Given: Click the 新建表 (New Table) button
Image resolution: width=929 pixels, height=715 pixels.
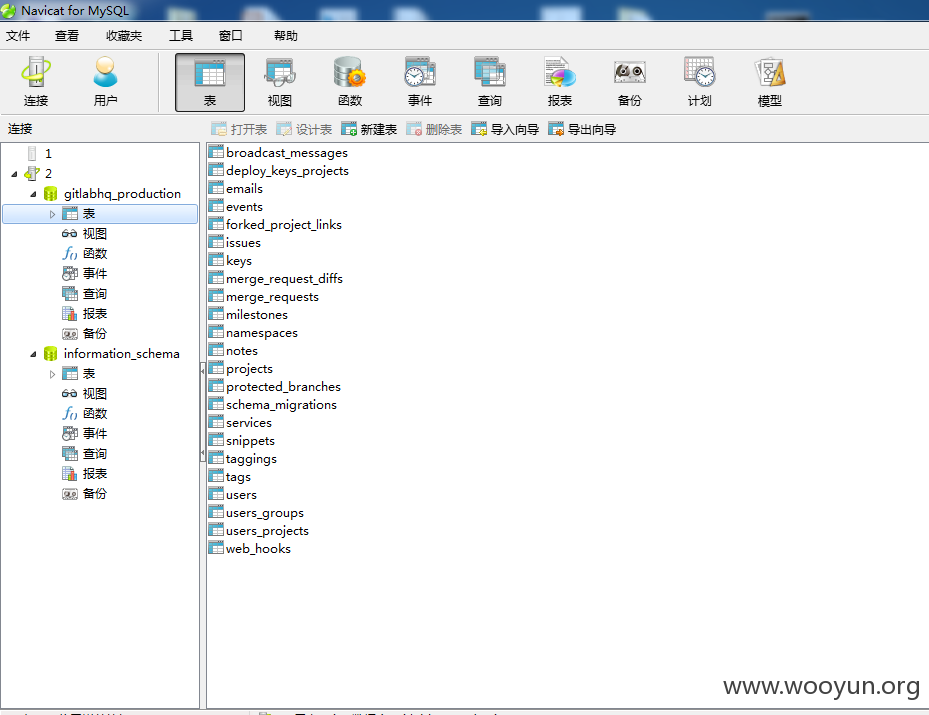Looking at the screenshot, I should 369,129.
